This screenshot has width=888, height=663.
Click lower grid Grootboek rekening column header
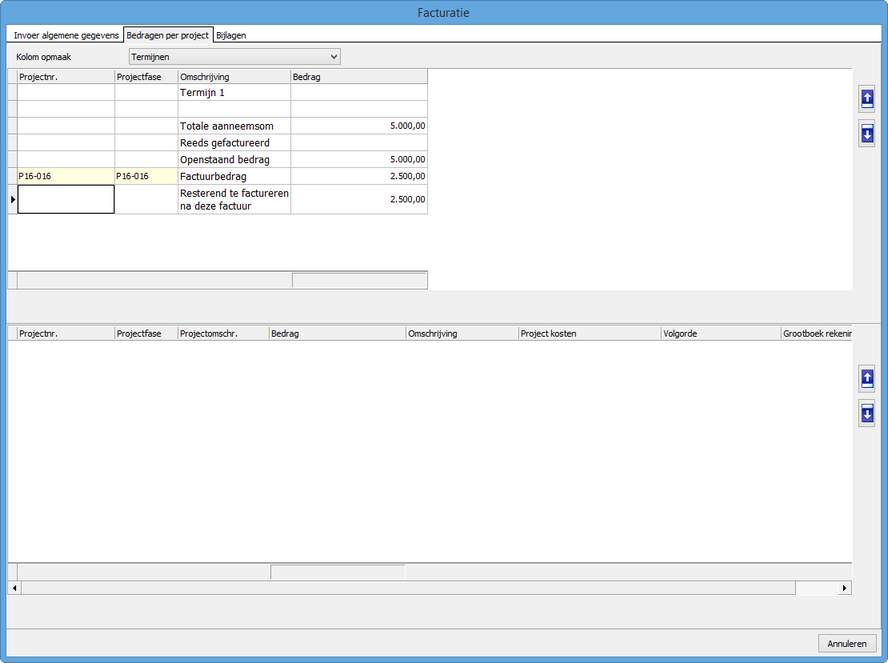click(x=817, y=333)
